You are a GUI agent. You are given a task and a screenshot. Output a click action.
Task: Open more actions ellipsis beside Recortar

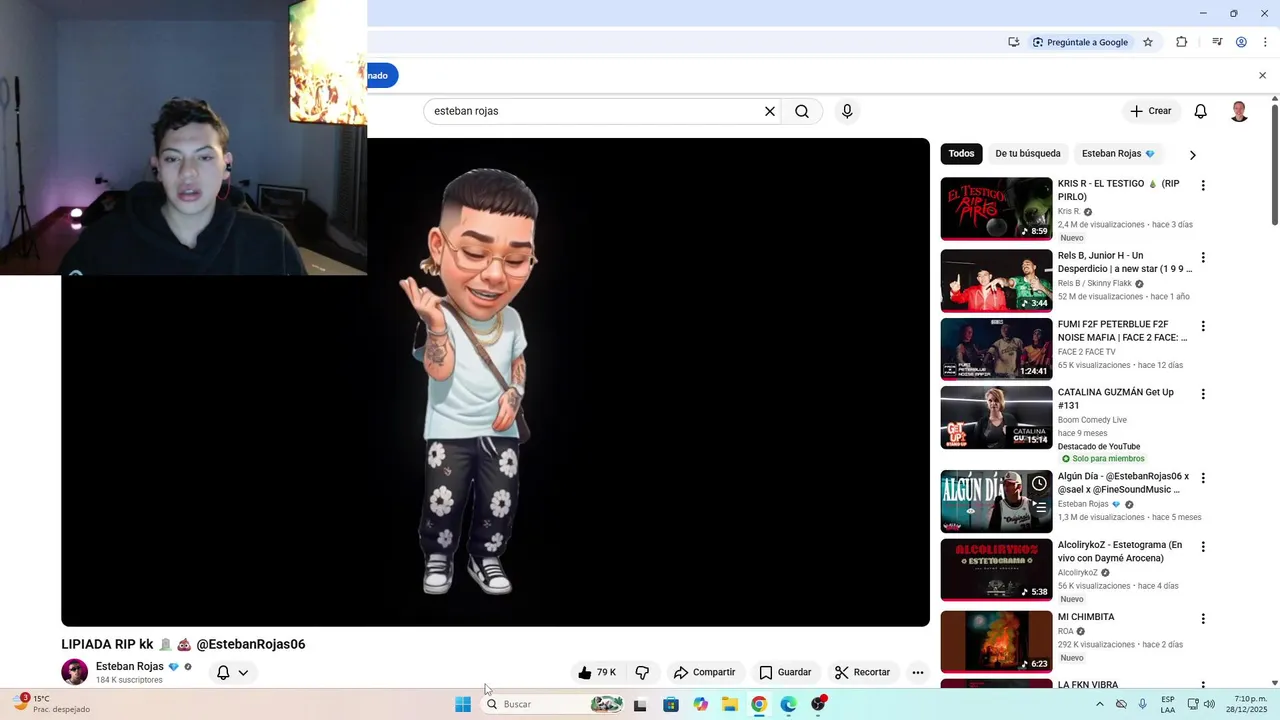(918, 672)
